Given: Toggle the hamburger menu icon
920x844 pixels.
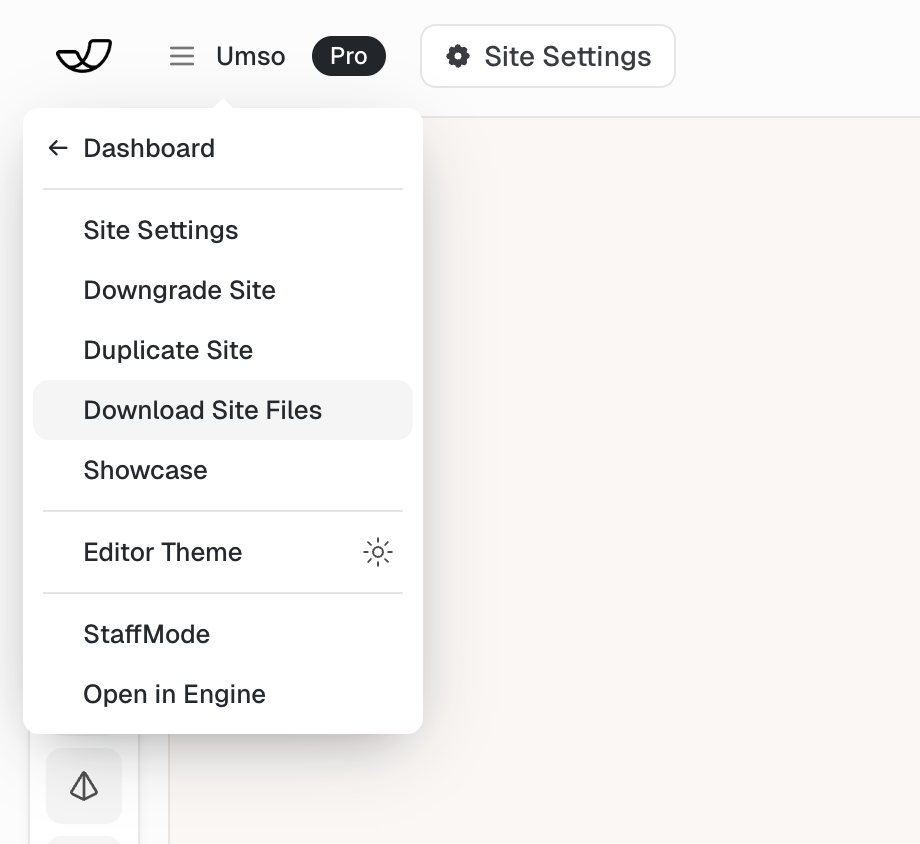Looking at the screenshot, I should tap(182, 56).
